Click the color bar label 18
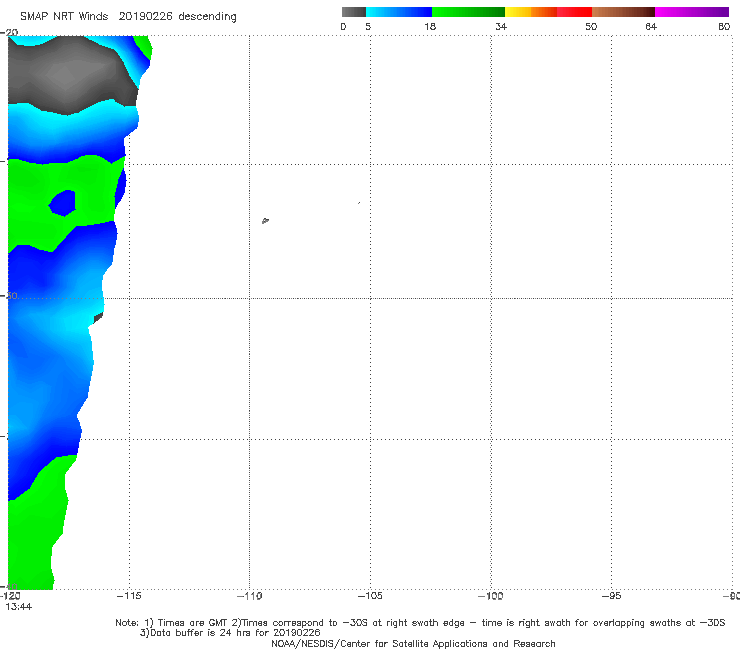Screen dimensions: 740x650 tap(430, 26)
